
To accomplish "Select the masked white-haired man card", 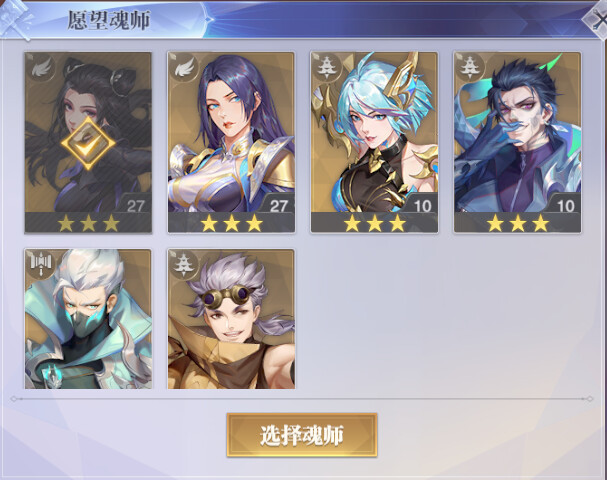I will [88, 319].
